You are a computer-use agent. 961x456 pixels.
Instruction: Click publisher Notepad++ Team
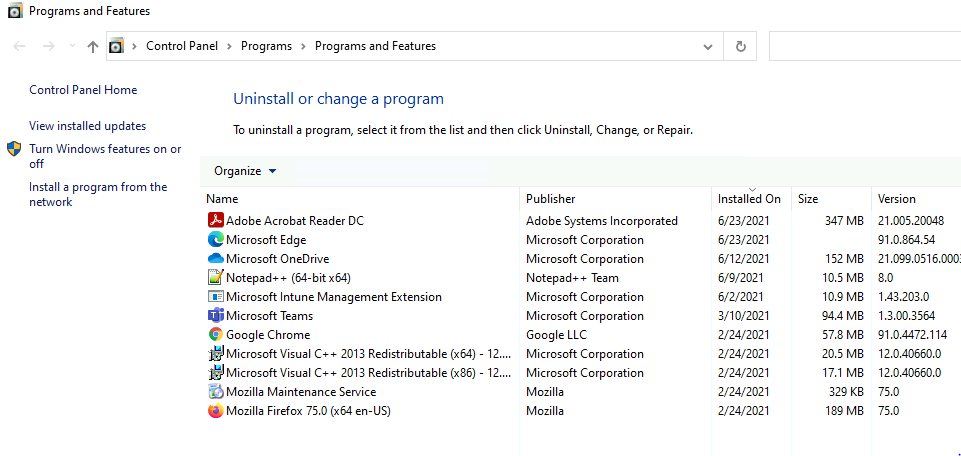pos(572,278)
